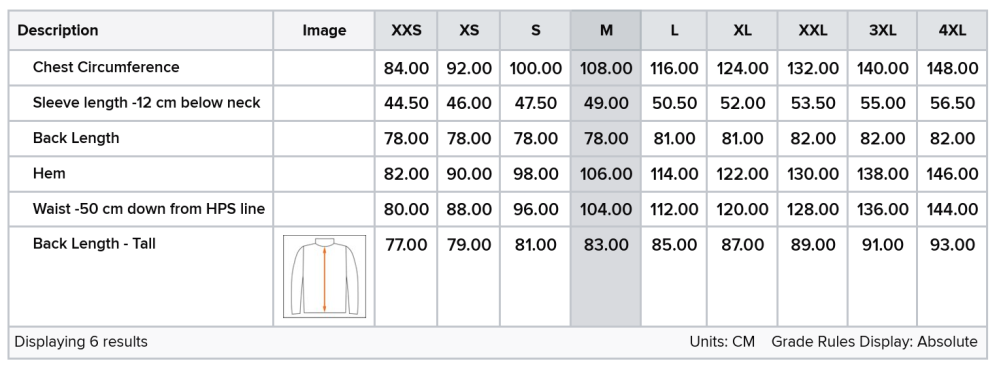Select Sleeve length 4XL value 56.50
Screen dimensions: 999x376
952,103
